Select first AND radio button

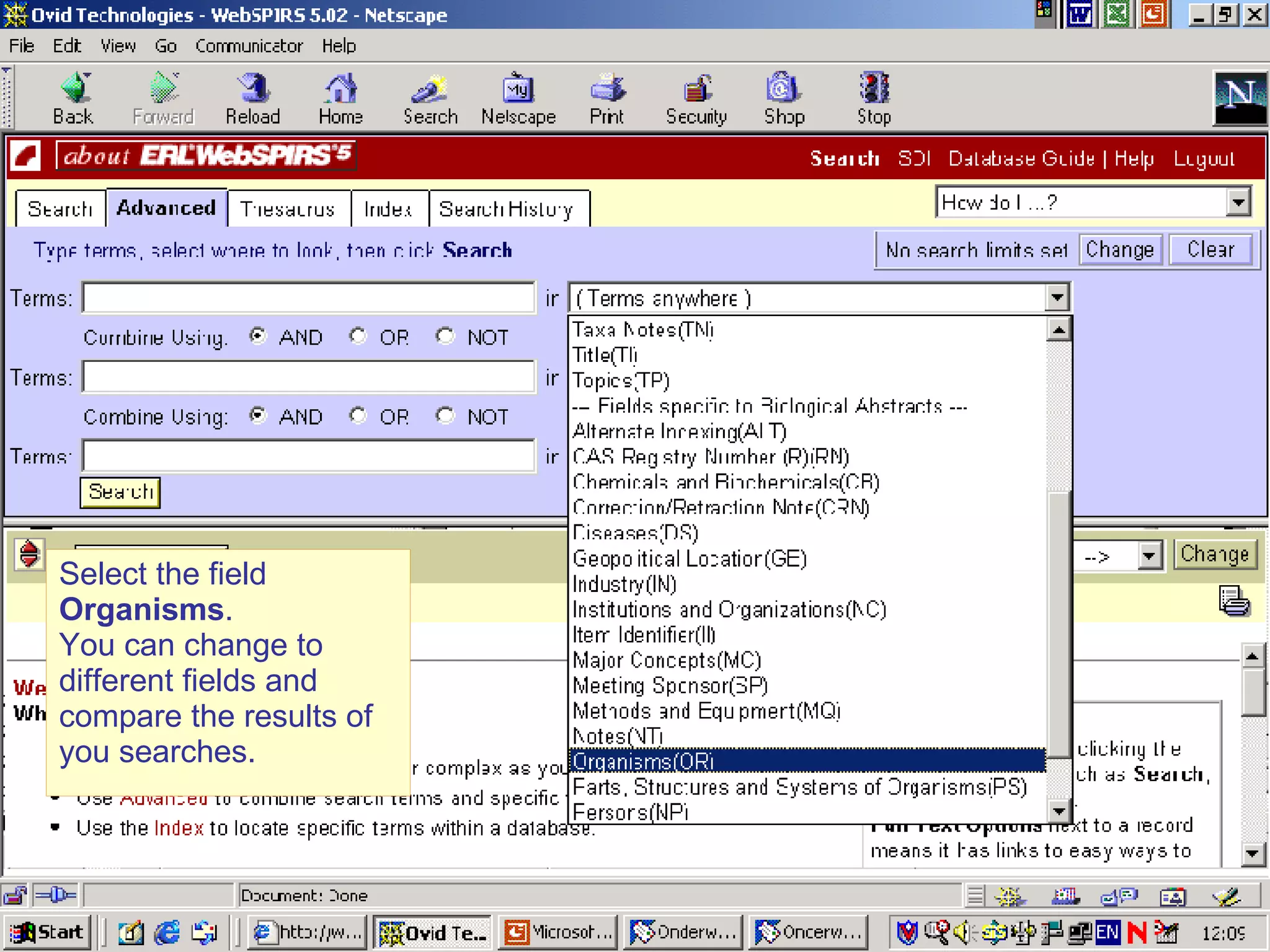(258, 336)
